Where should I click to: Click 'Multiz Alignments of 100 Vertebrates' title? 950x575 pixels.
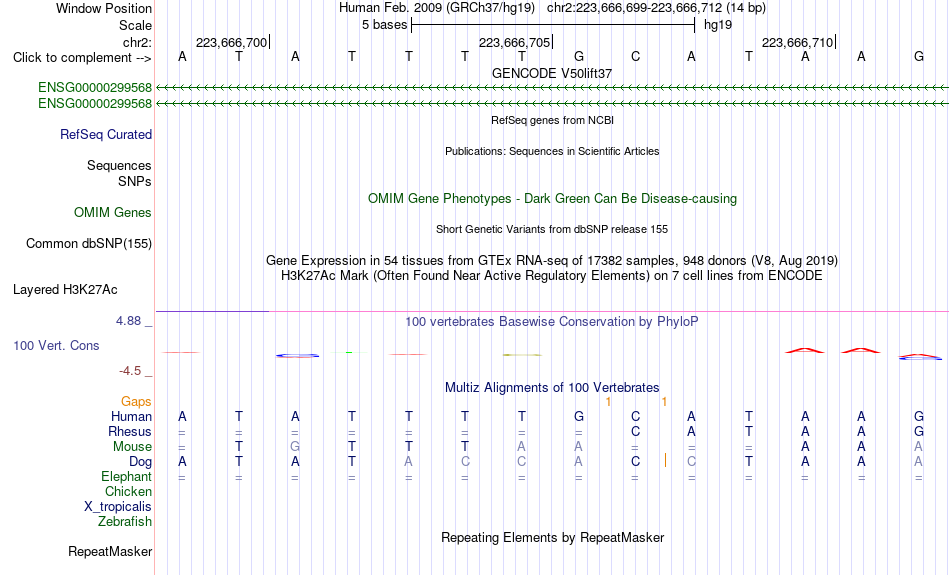point(552,388)
